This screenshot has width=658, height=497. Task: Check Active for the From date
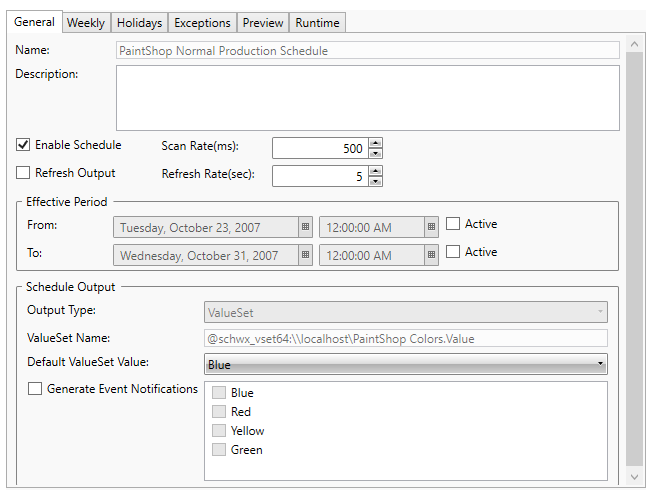(x=453, y=224)
